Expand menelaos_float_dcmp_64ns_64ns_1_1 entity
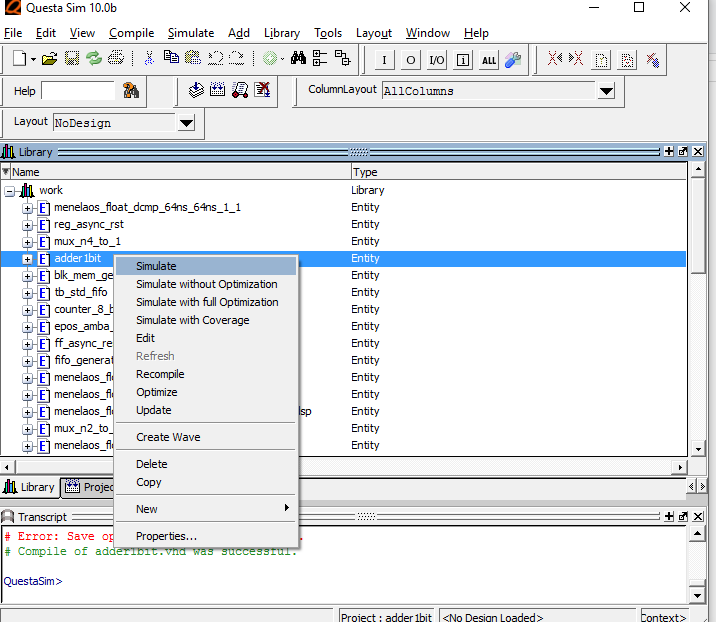 coord(27,208)
